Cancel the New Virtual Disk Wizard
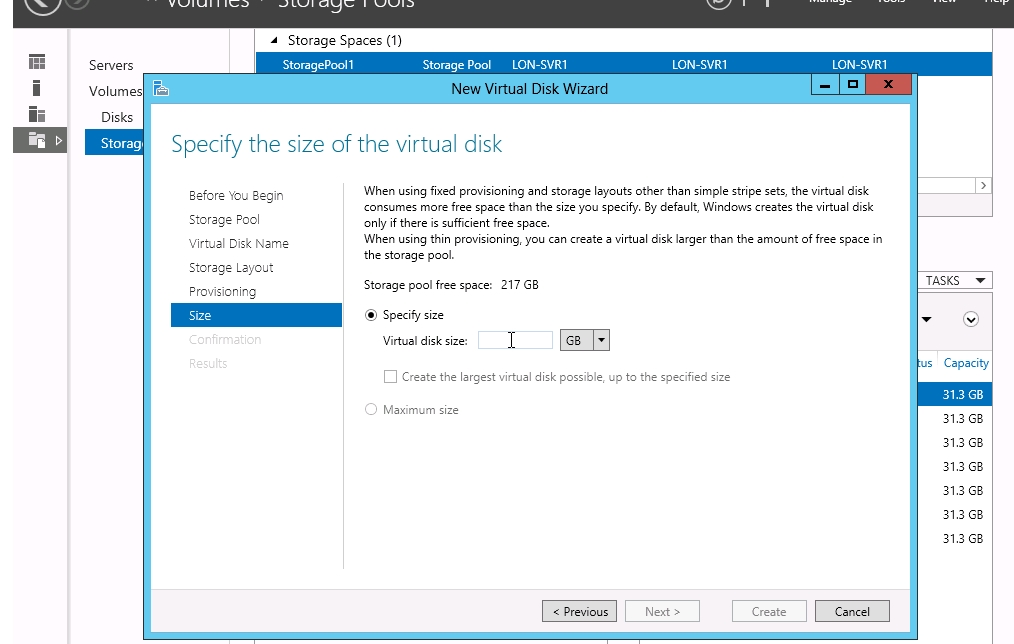The image size is (1014, 644). click(x=852, y=612)
